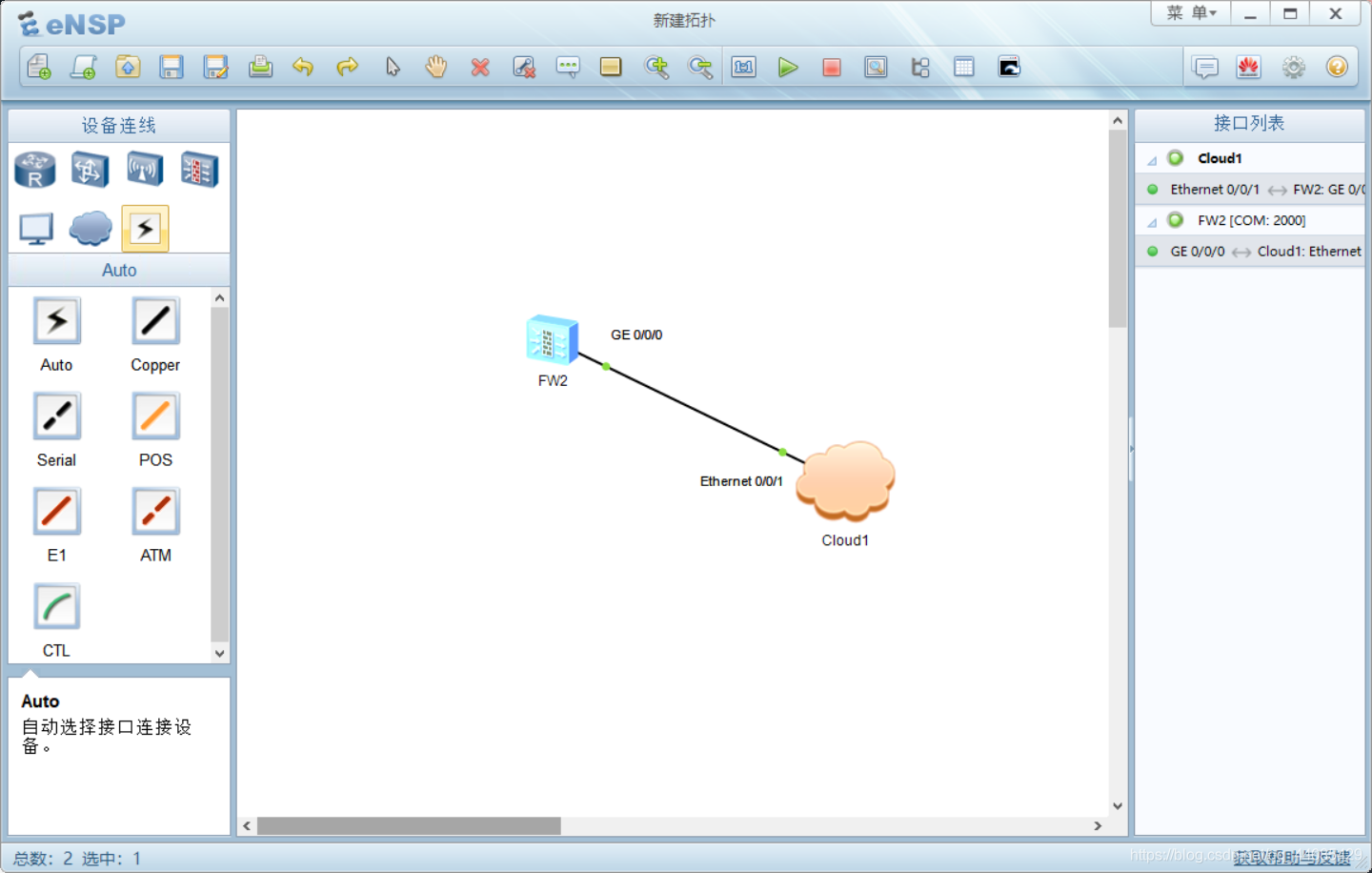Select the connection cable category
The height and width of the screenshot is (873, 1372).
pyautogui.click(x=145, y=229)
